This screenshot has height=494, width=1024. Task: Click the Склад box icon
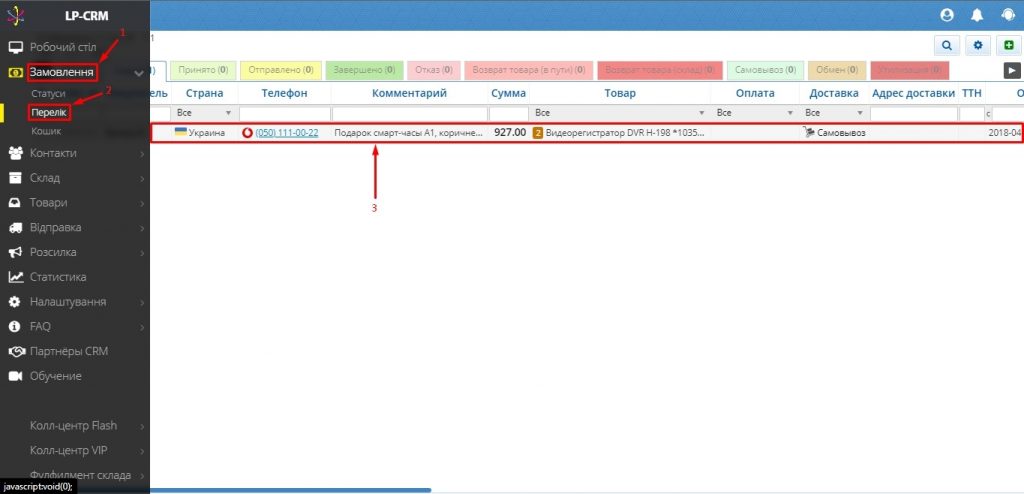(x=16, y=178)
